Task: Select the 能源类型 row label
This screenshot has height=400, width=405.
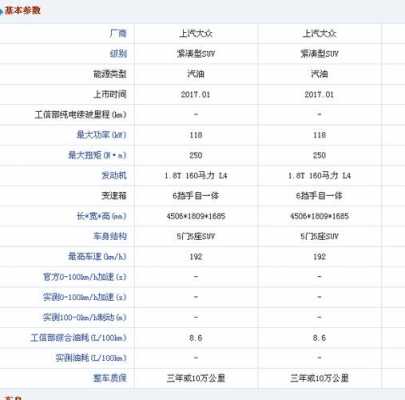Action: tap(110, 74)
